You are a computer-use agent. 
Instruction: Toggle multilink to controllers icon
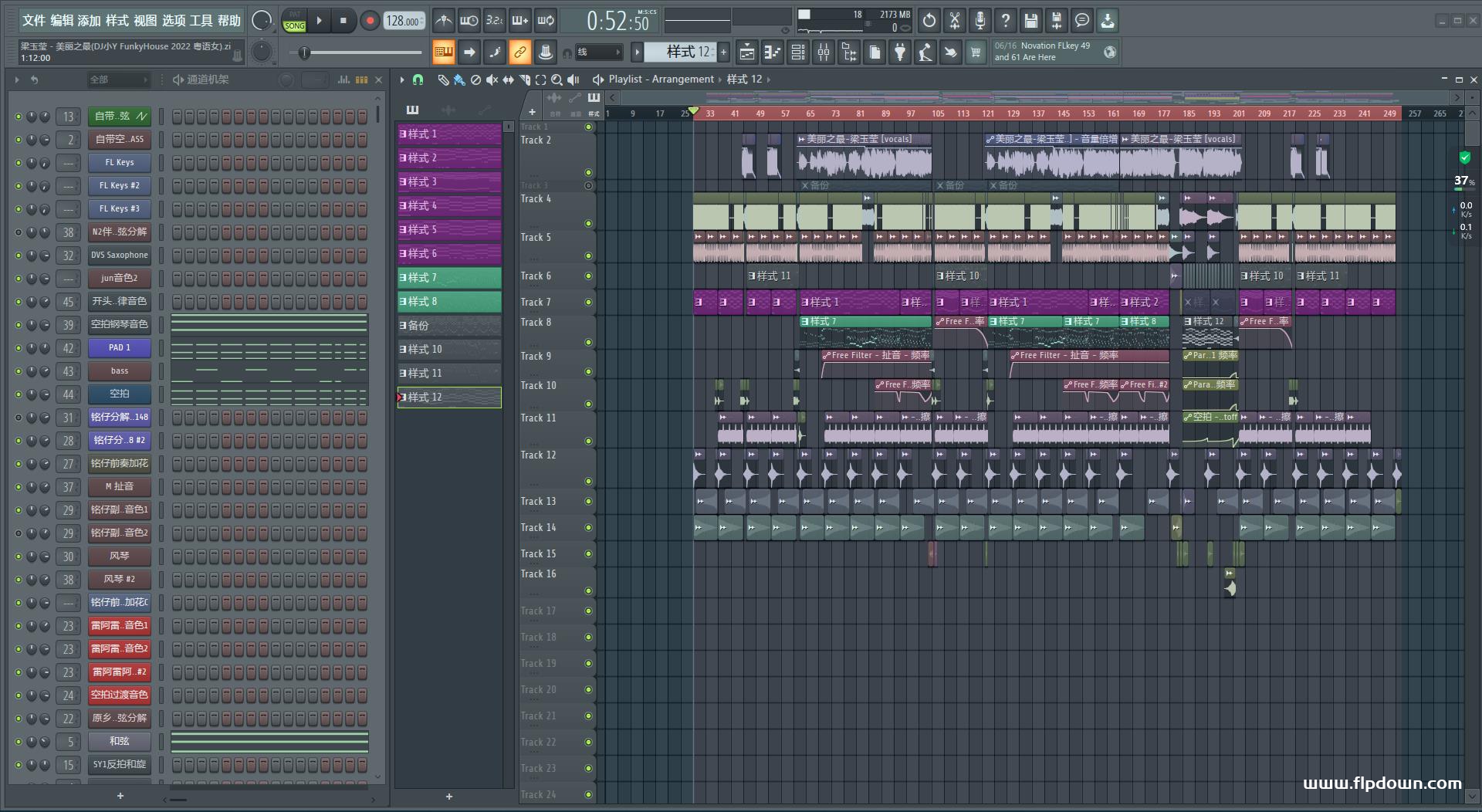pyautogui.click(x=519, y=52)
